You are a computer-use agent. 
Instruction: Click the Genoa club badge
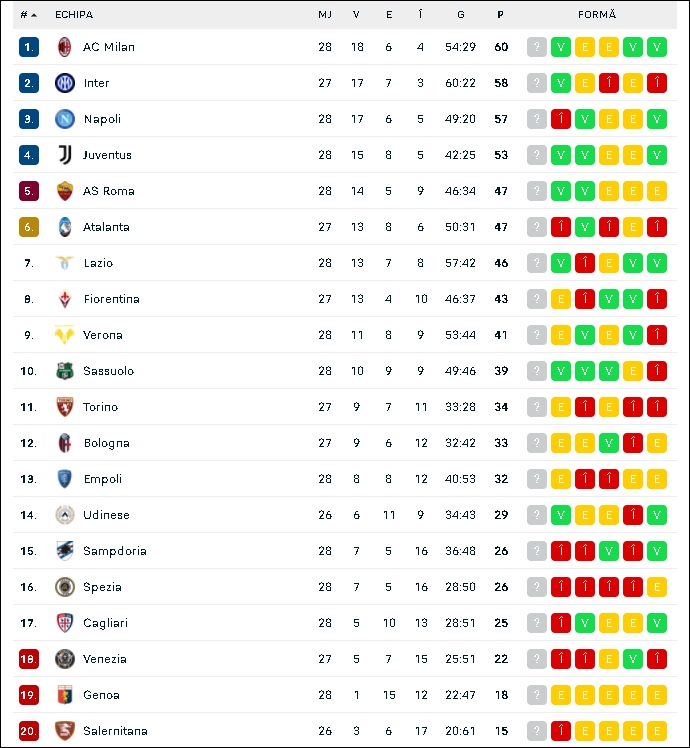point(64,695)
